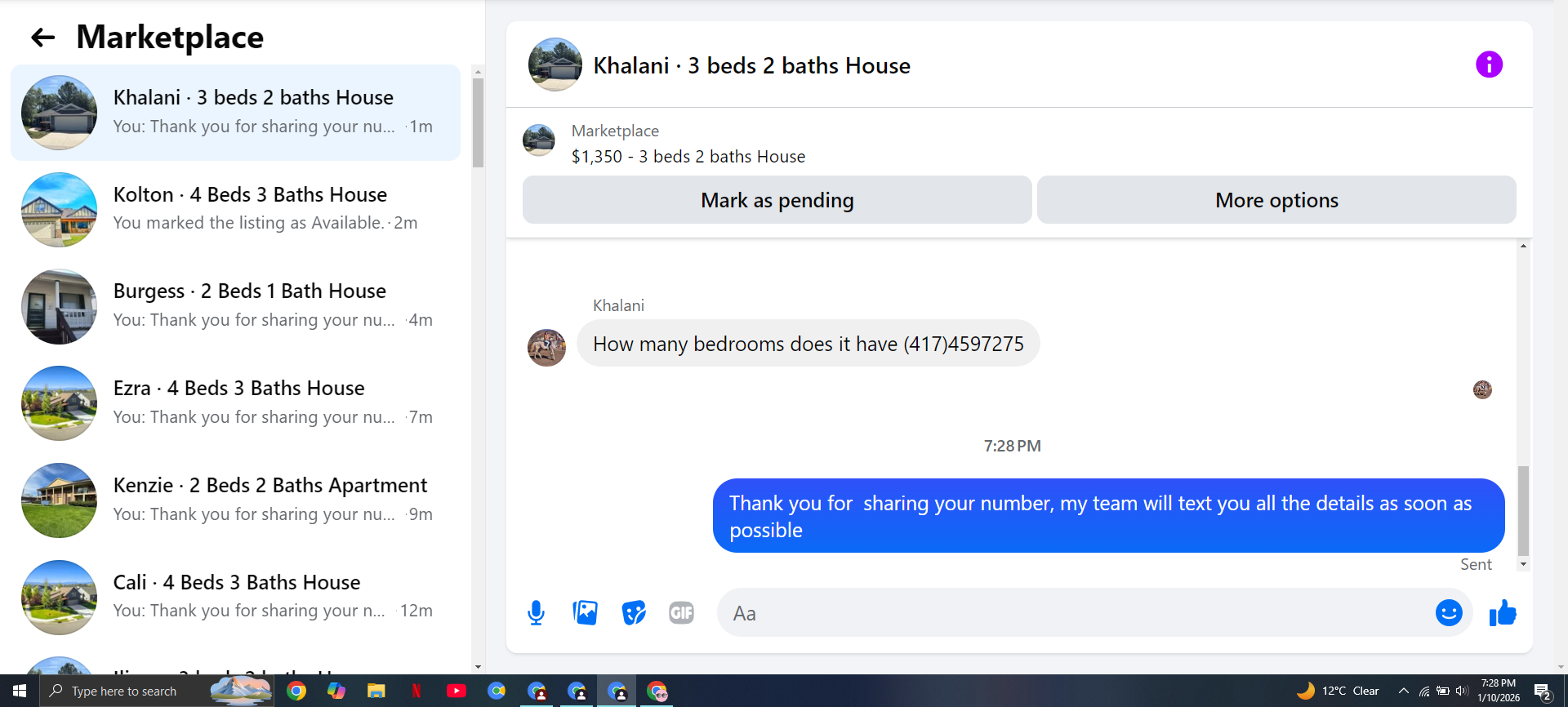The height and width of the screenshot is (707, 1568).
Task: Open conversation info via purple icon
Action: pyautogui.click(x=1489, y=64)
